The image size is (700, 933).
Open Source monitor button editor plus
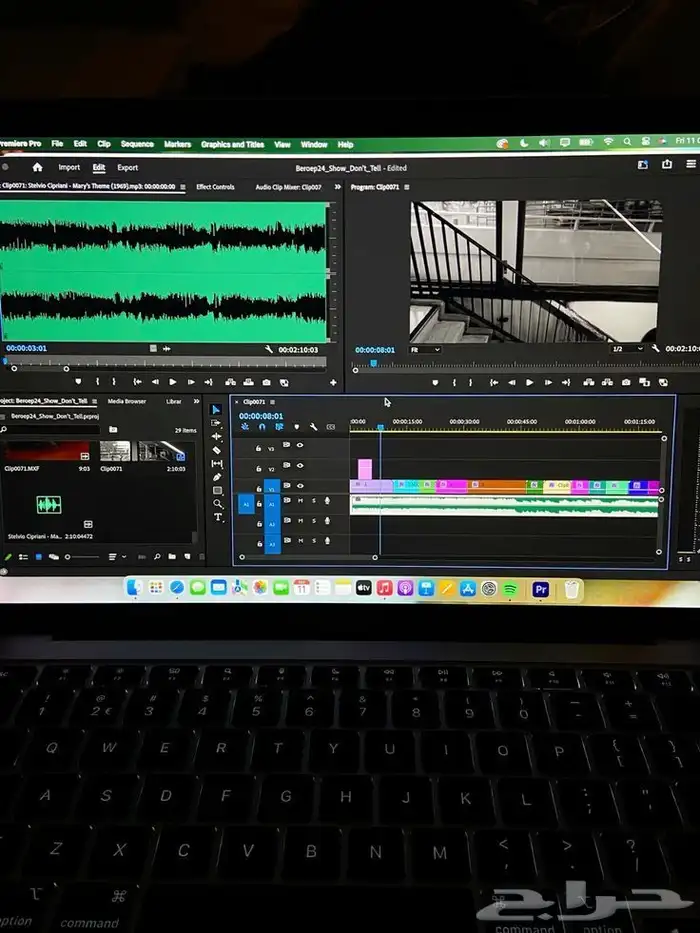pyautogui.click(x=333, y=383)
